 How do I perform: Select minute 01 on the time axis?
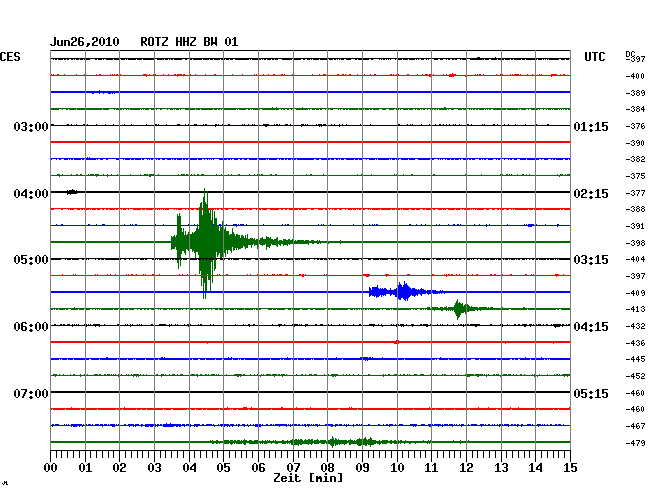(85, 467)
